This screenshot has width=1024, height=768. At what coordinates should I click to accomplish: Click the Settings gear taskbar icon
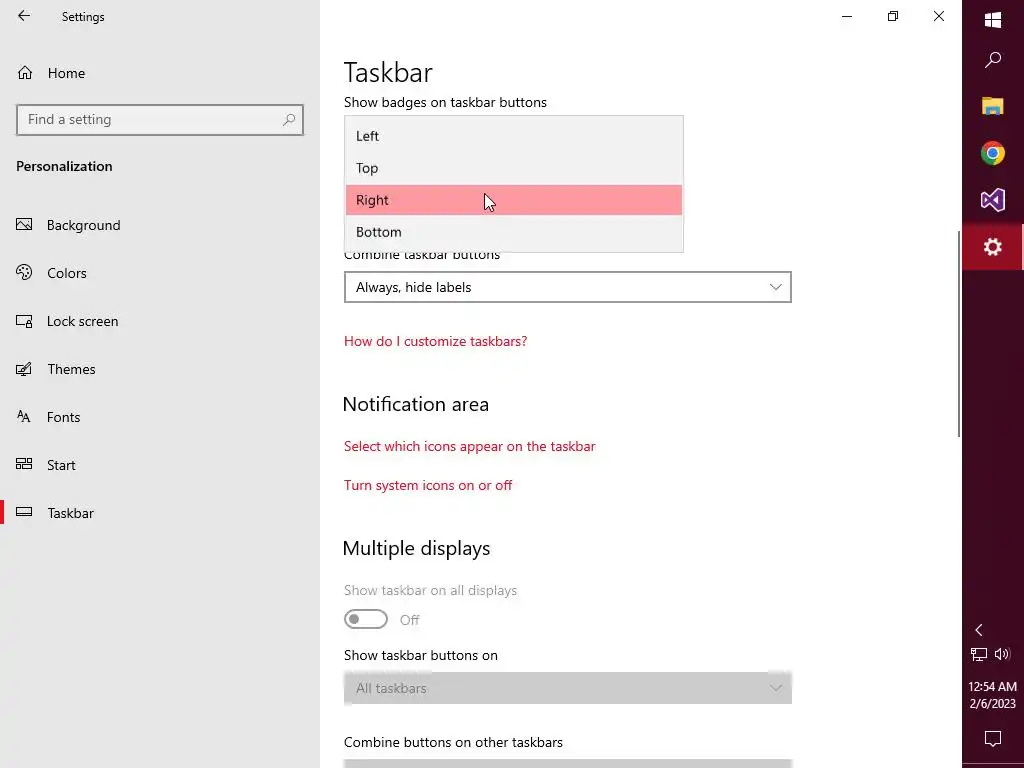(x=993, y=247)
